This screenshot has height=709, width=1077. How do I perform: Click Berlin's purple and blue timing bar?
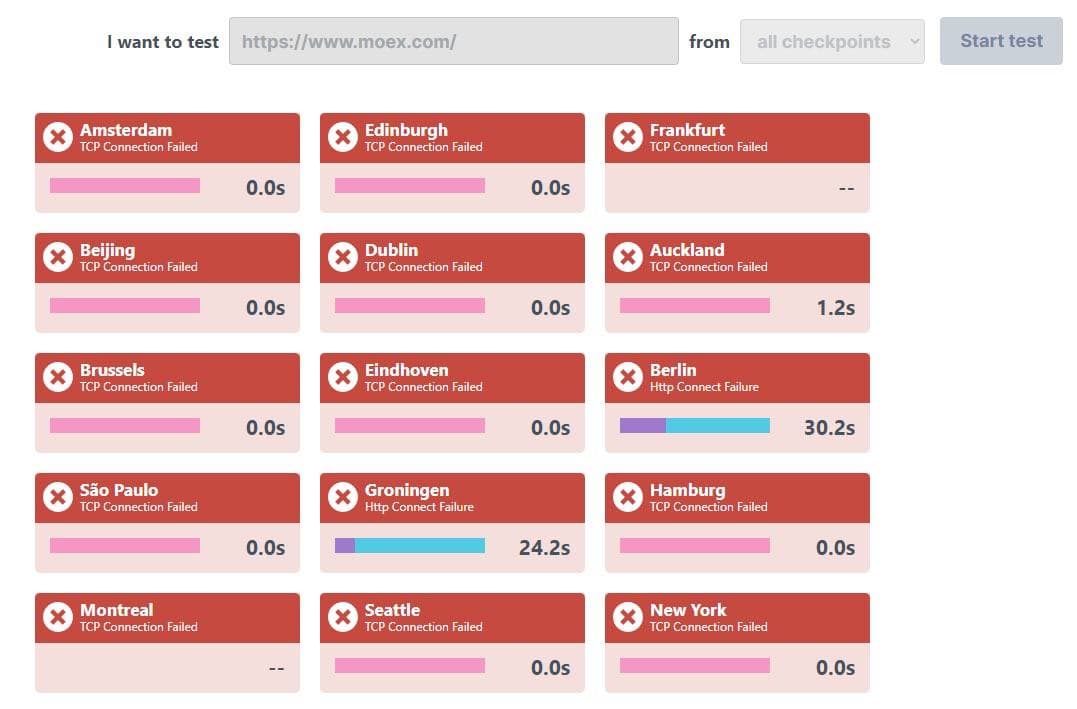694,426
